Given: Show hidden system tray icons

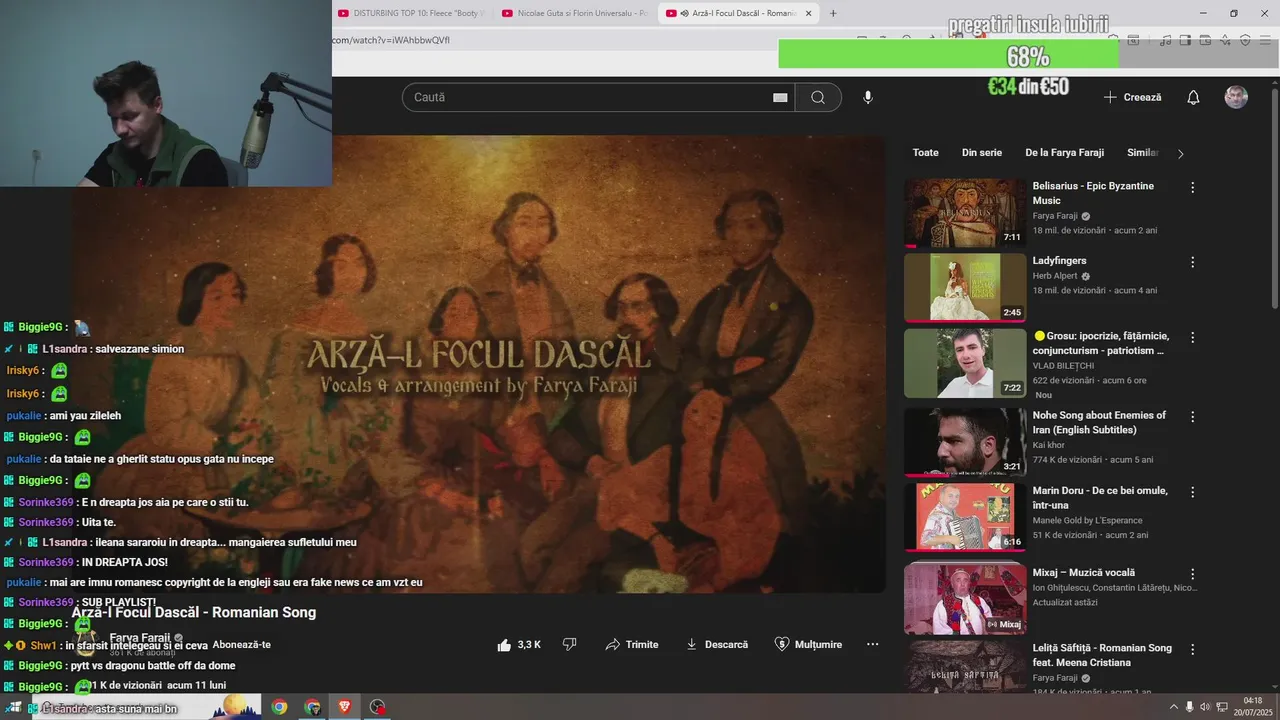Looking at the screenshot, I should tap(1173, 707).
